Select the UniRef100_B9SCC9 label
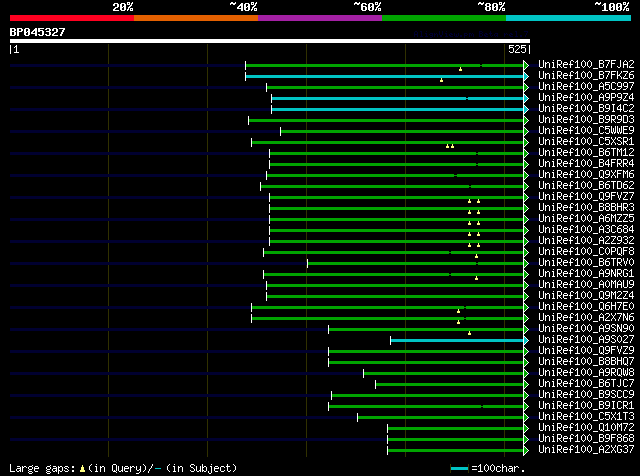Viewport: 640px width, 476px height. (586, 395)
